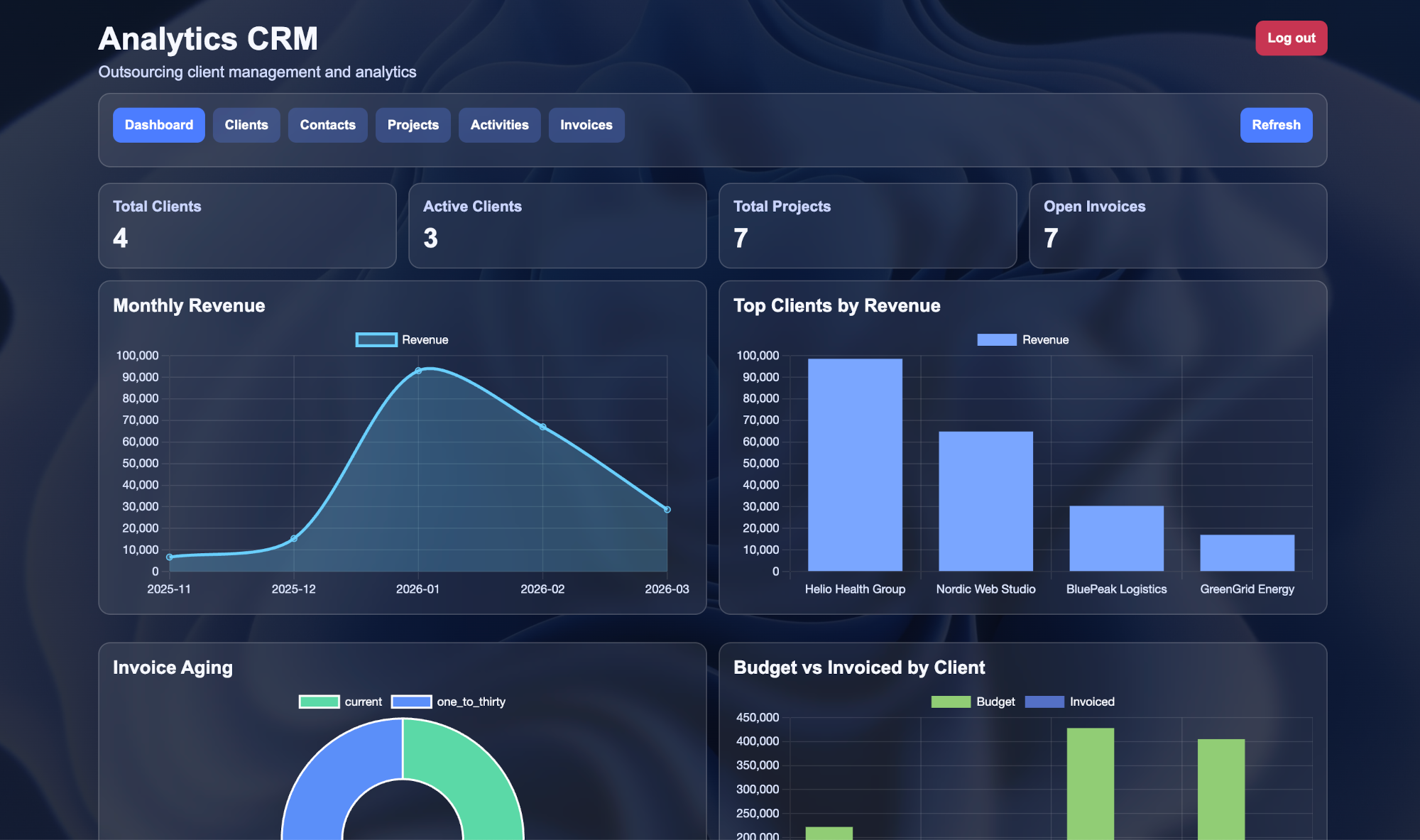Open the Total Clients stat card
Screen dimensions: 1420x840
[x=247, y=226]
